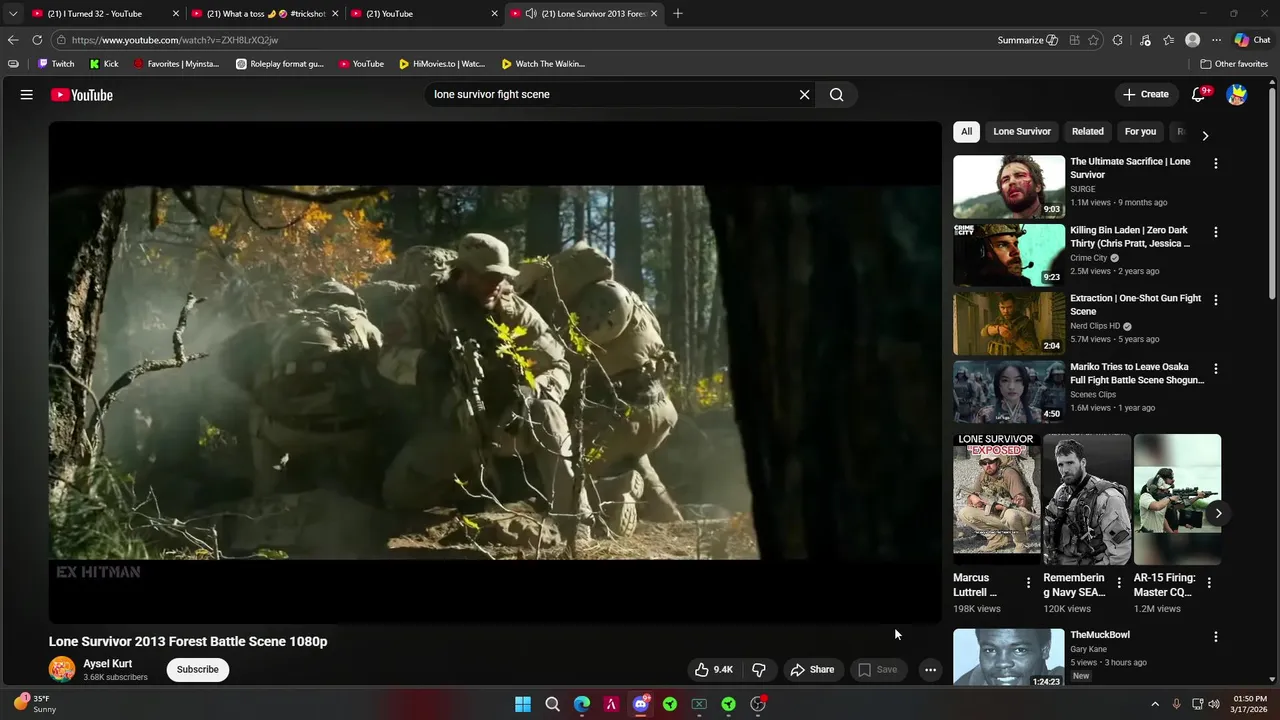Open browser extensions puzzle icon
This screenshot has width=1280, height=720.
[x=1118, y=40]
